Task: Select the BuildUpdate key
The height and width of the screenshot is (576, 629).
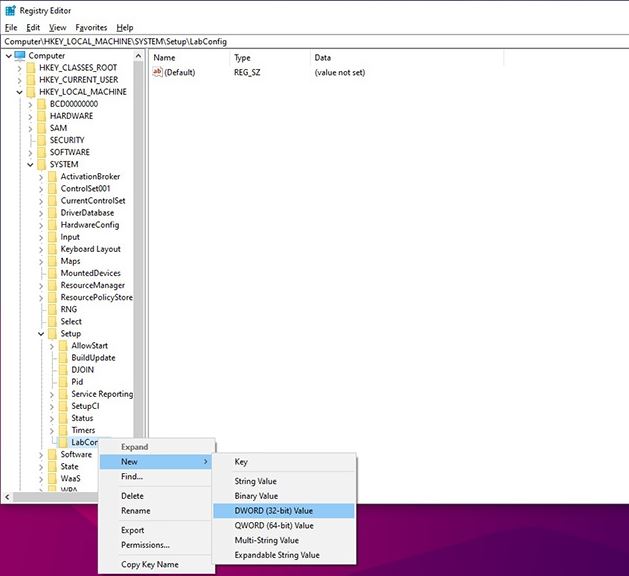Action: [93, 358]
